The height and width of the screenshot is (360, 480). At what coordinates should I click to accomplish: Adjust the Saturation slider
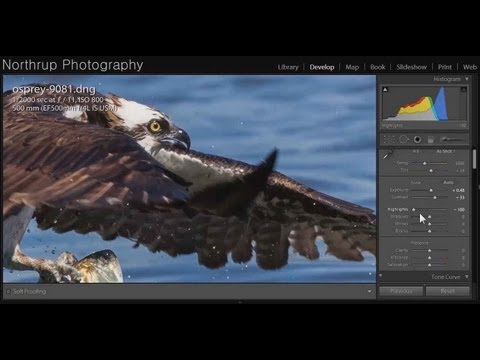(x=430, y=265)
